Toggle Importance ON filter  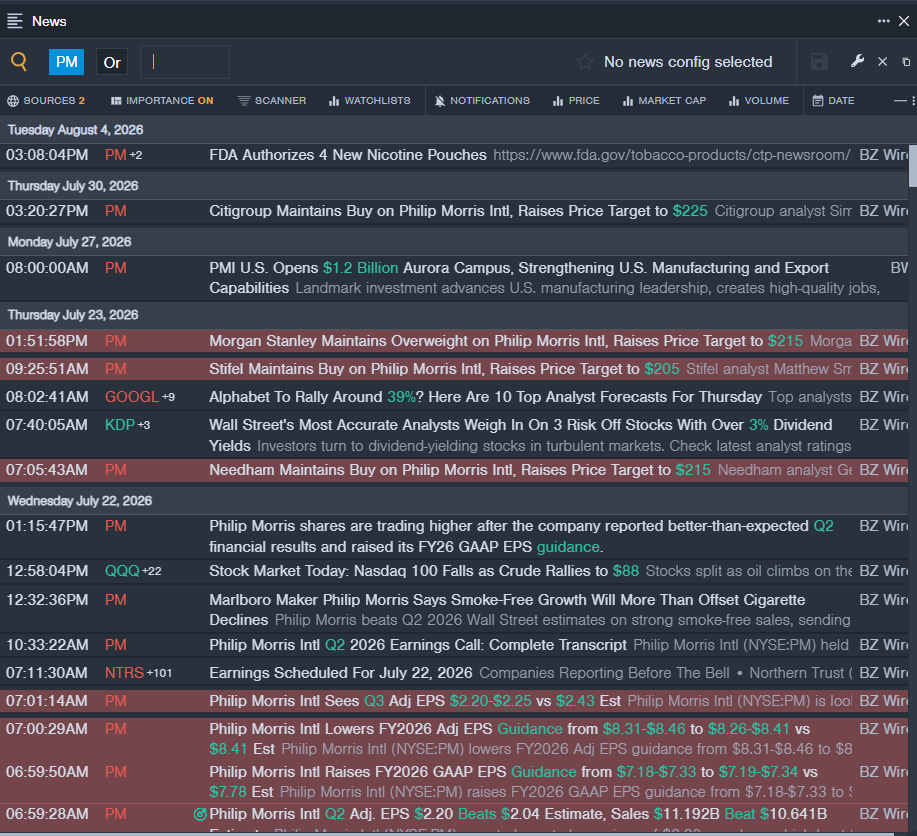point(162,101)
